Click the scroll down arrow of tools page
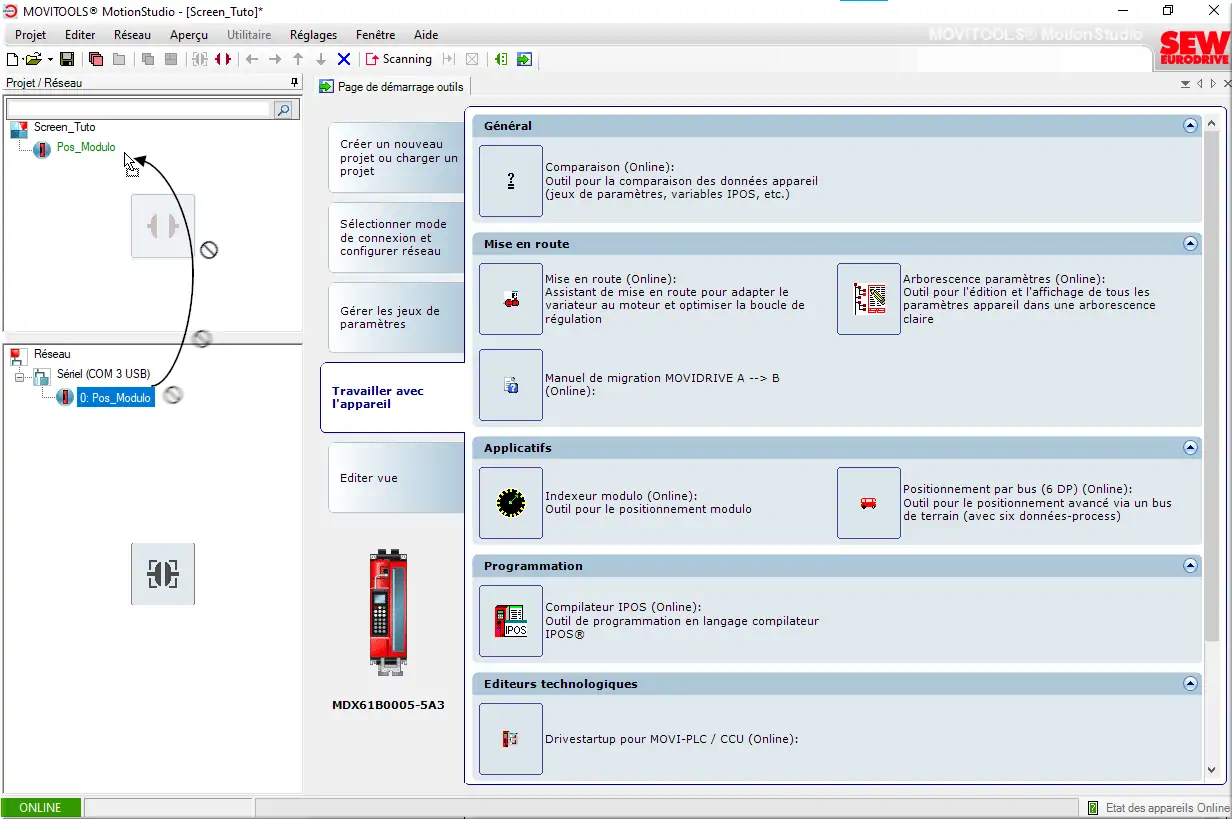The image size is (1232, 819). tap(1212, 770)
